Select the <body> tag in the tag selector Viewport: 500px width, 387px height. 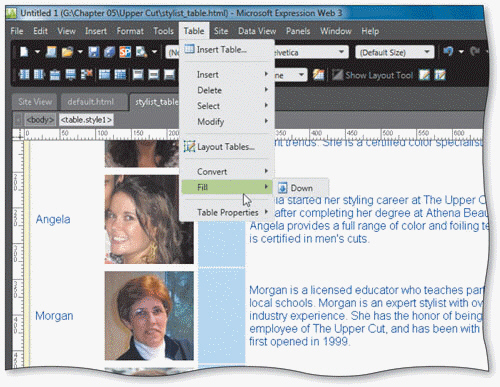[x=40, y=120]
